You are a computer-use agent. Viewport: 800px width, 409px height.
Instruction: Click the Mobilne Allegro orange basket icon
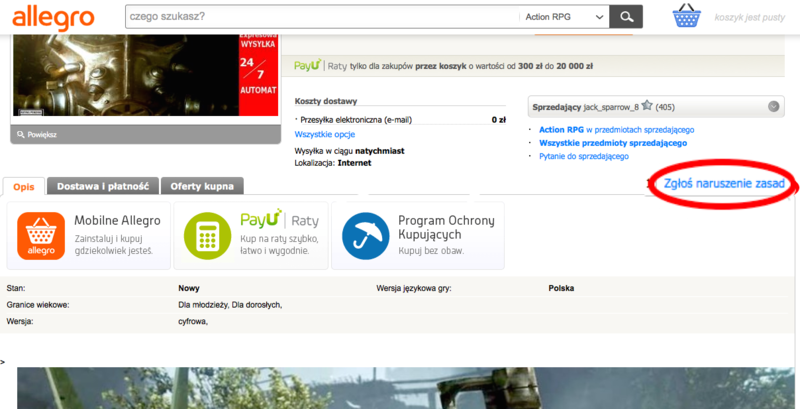point(41,236)
